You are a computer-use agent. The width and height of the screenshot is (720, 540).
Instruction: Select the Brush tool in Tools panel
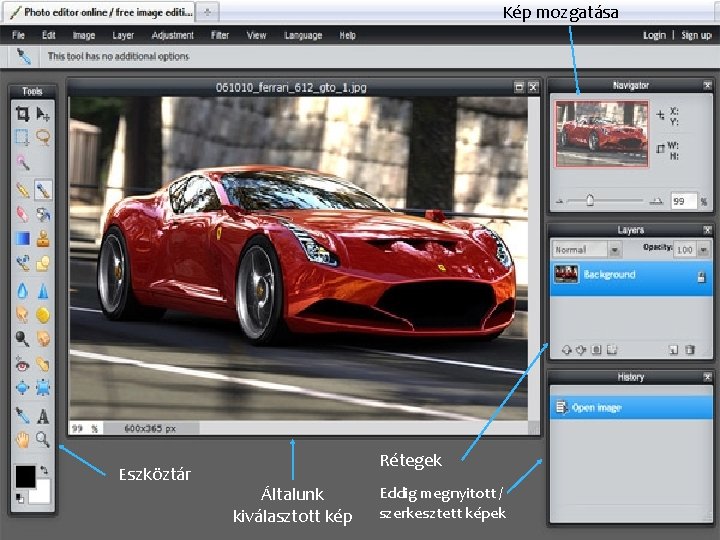pos(43,190)
